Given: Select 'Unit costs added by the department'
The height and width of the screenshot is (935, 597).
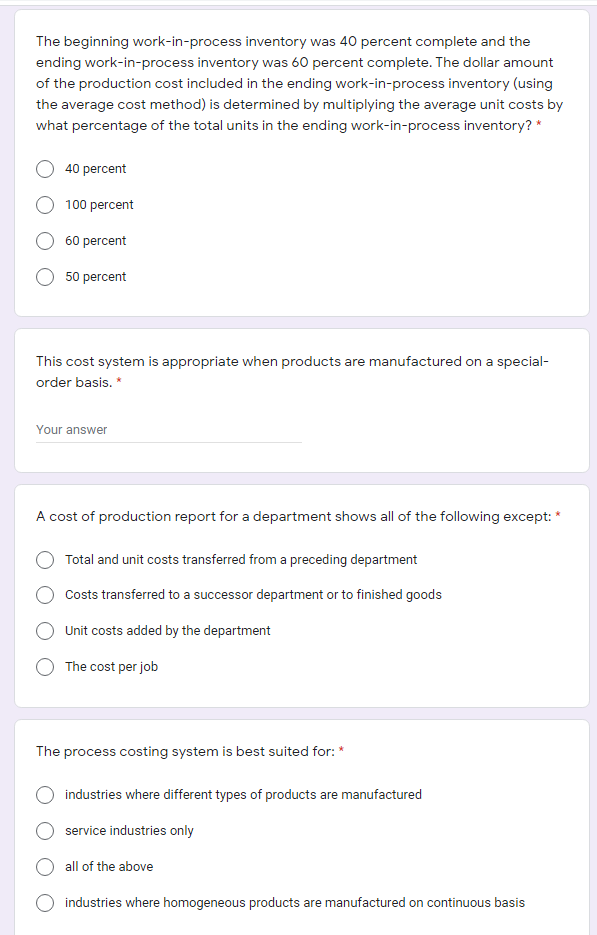Looking at the screenshot, I should click(45, 631).
